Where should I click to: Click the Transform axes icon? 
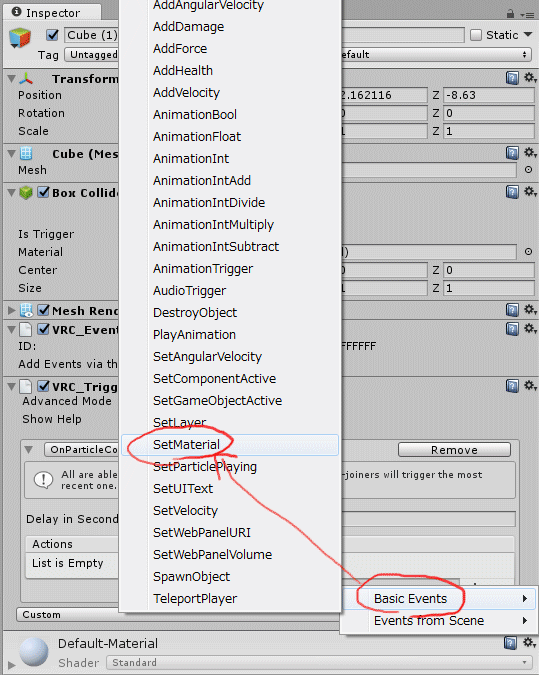click(x=26, y=79)
